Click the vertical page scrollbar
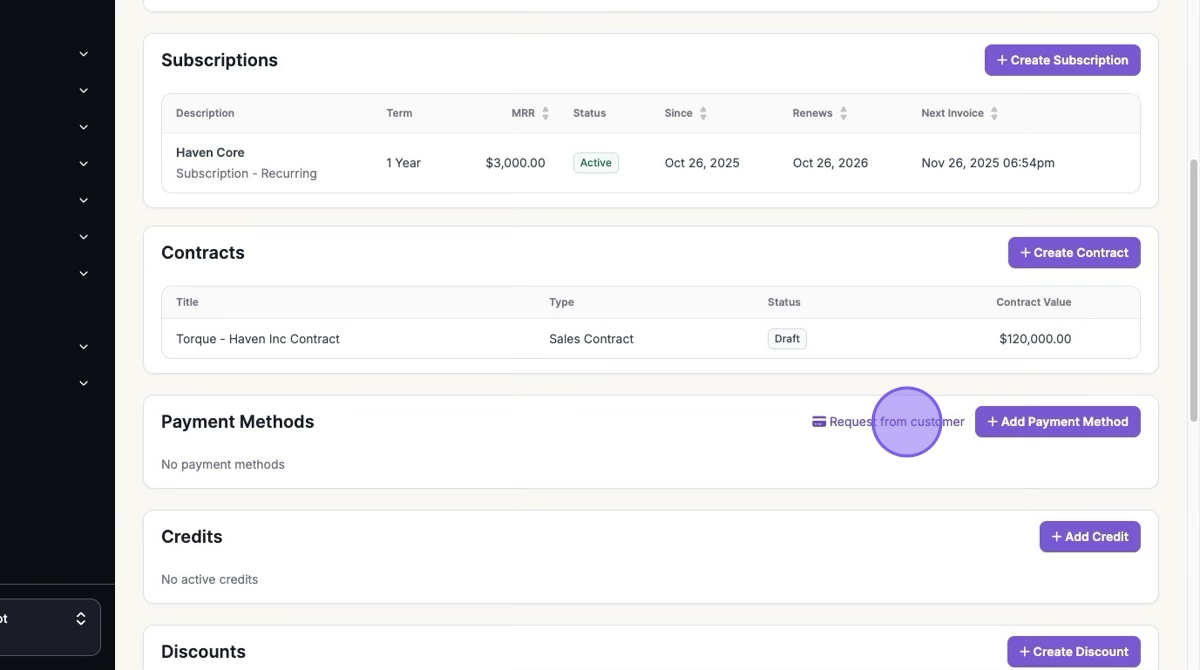 pyautogui.click(x=1193, y=290)
